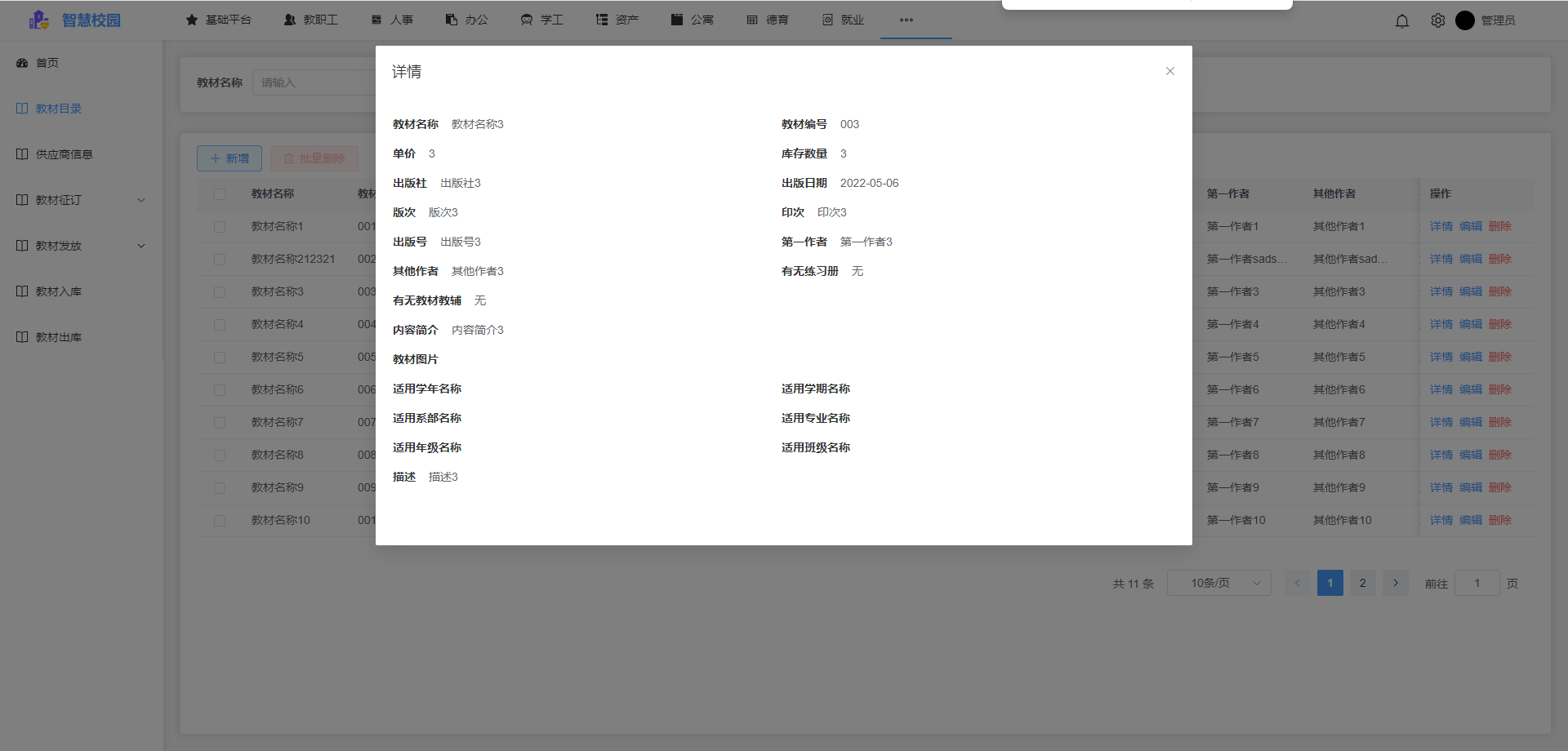Click the 新增 button
Image resolution: width=1568 pixels, height=751 pixels.
pyautogui.click(x=229, y=158)
